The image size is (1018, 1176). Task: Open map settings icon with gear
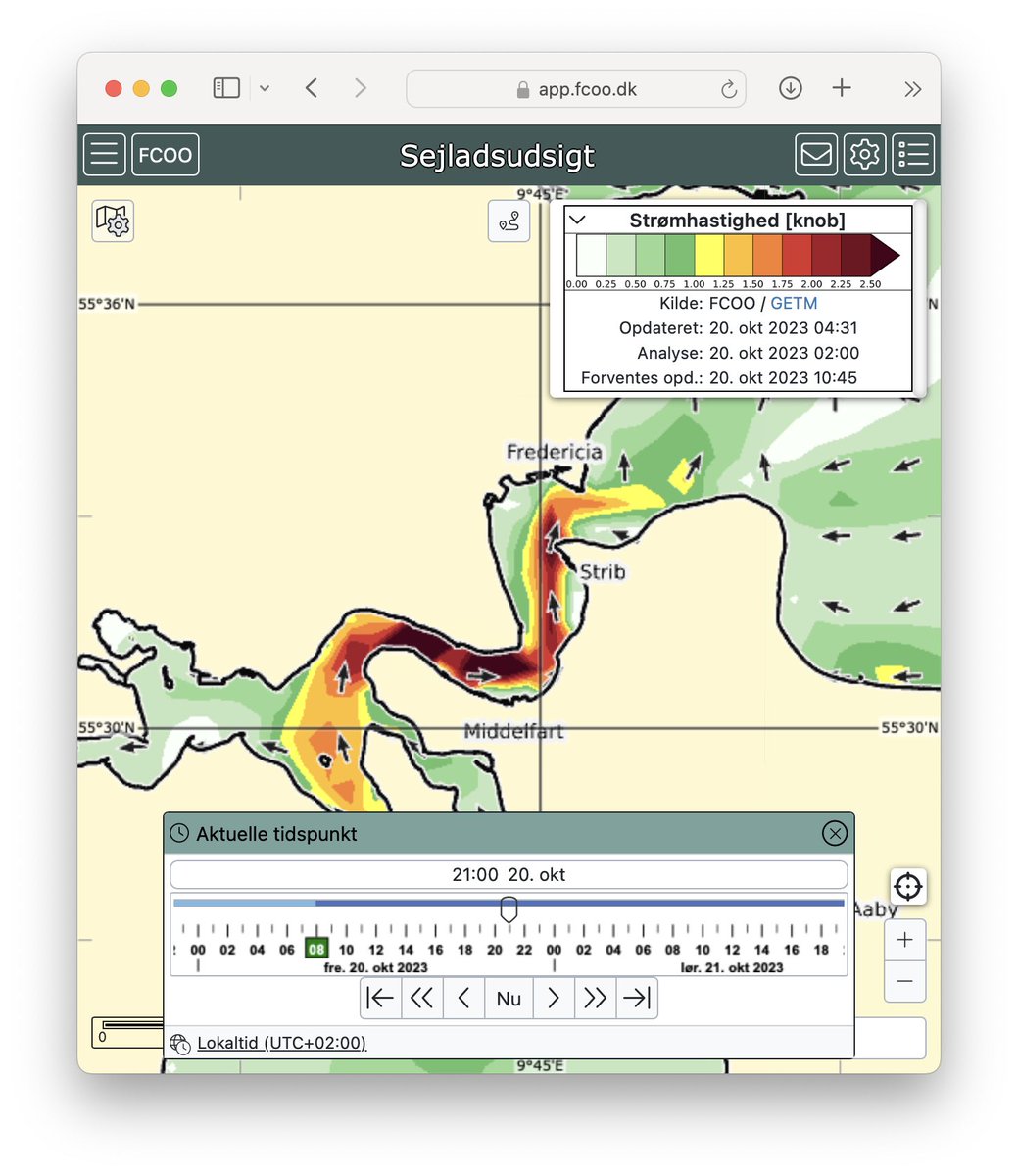pyautogui.click(x=114, y=220)
